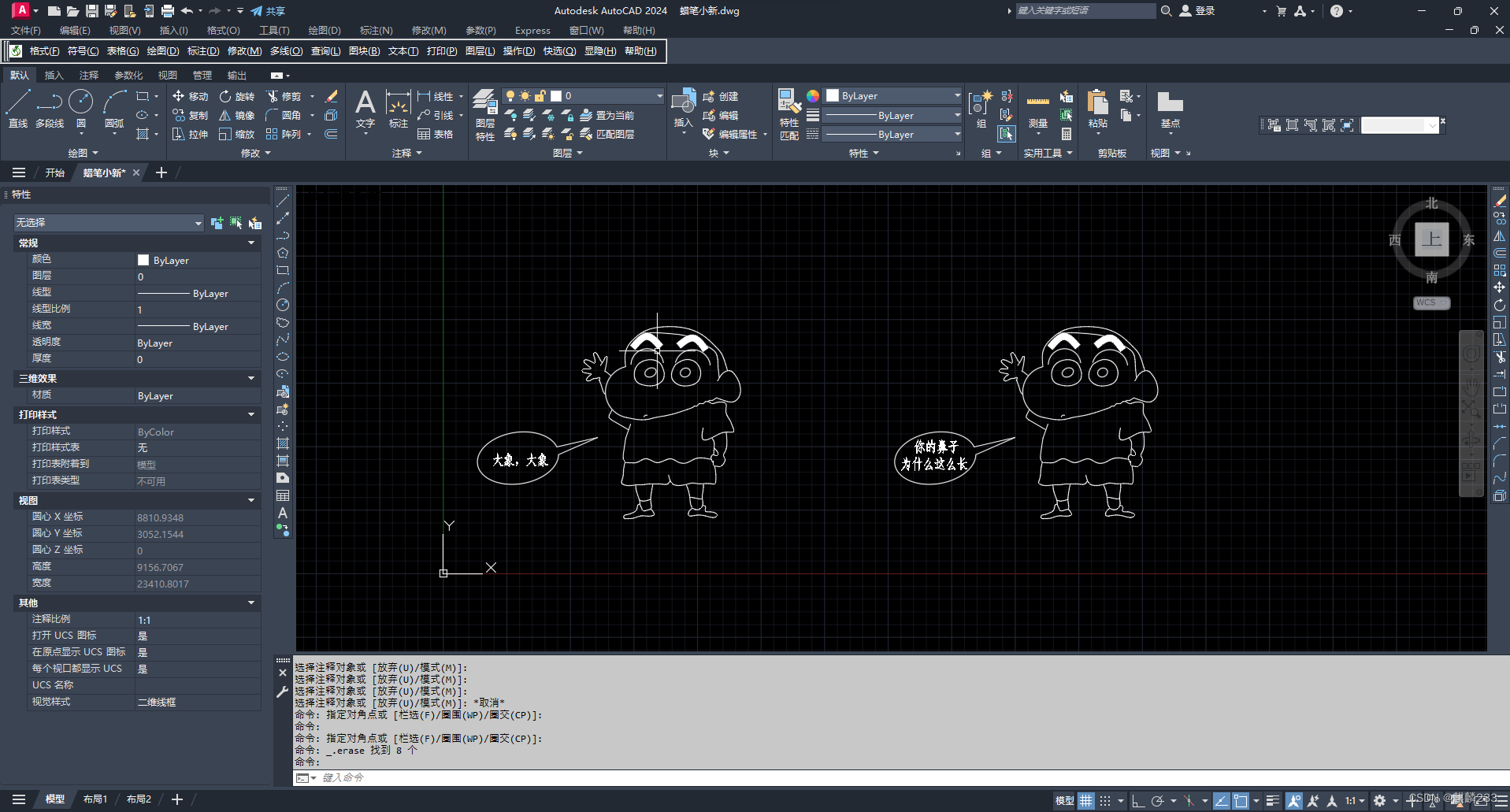
Task: Open the annotation scale 1:1 dropdown
Action: coord(1355,800)
